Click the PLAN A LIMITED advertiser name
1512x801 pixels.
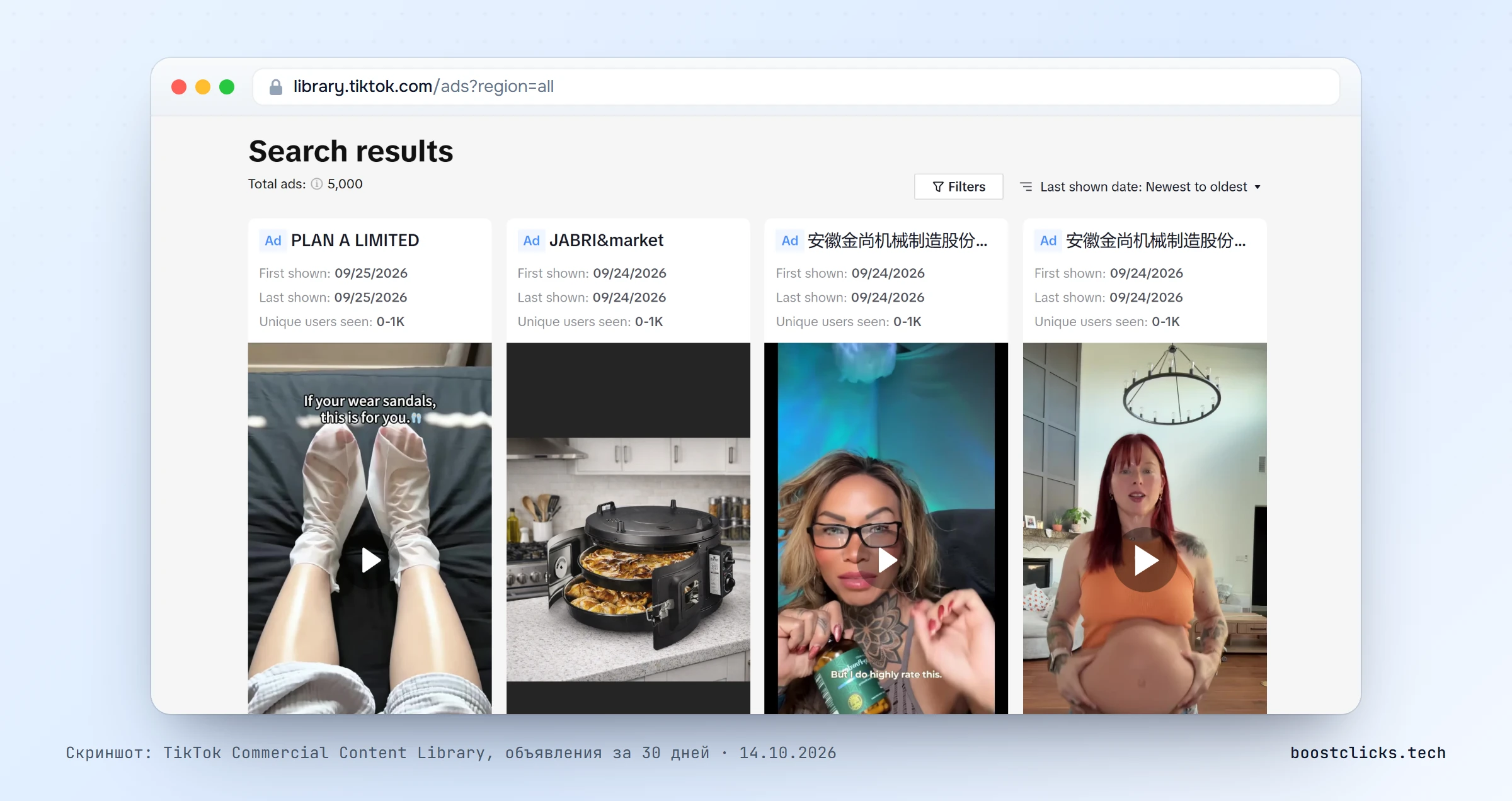pyautogui.click(x=355, y=241)
